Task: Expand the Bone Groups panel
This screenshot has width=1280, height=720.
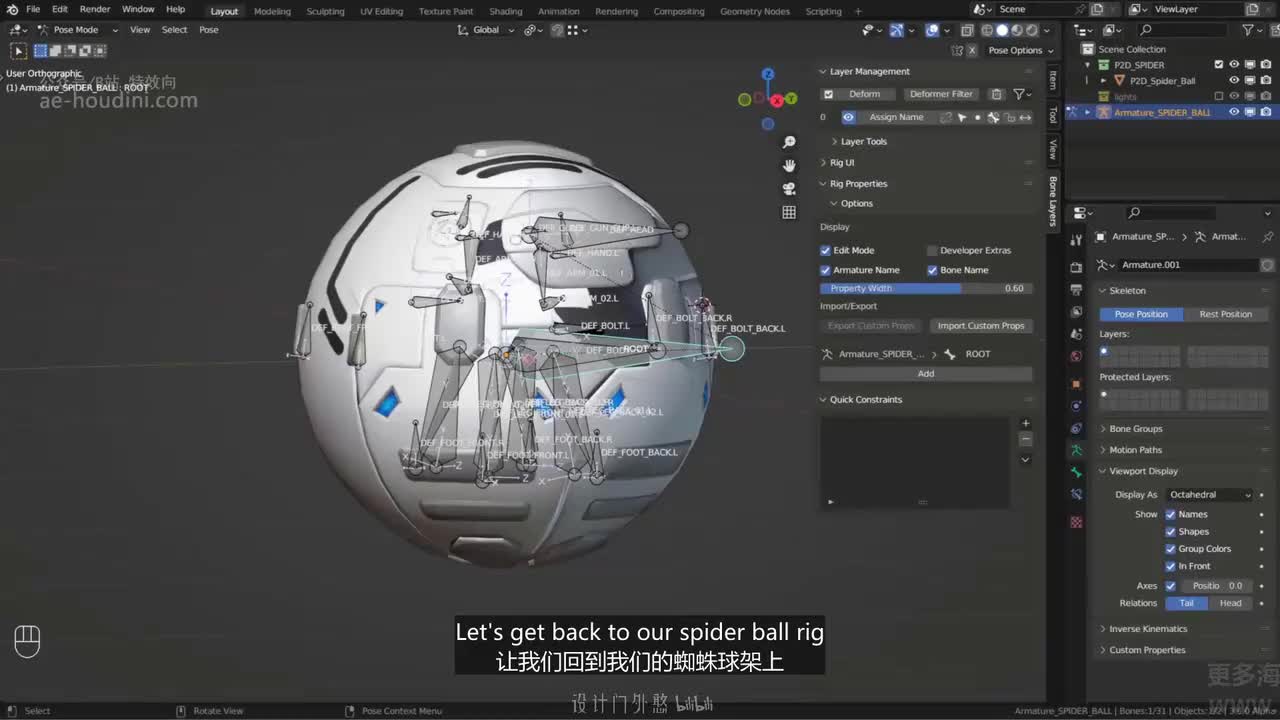Action: coord(1135,429)
